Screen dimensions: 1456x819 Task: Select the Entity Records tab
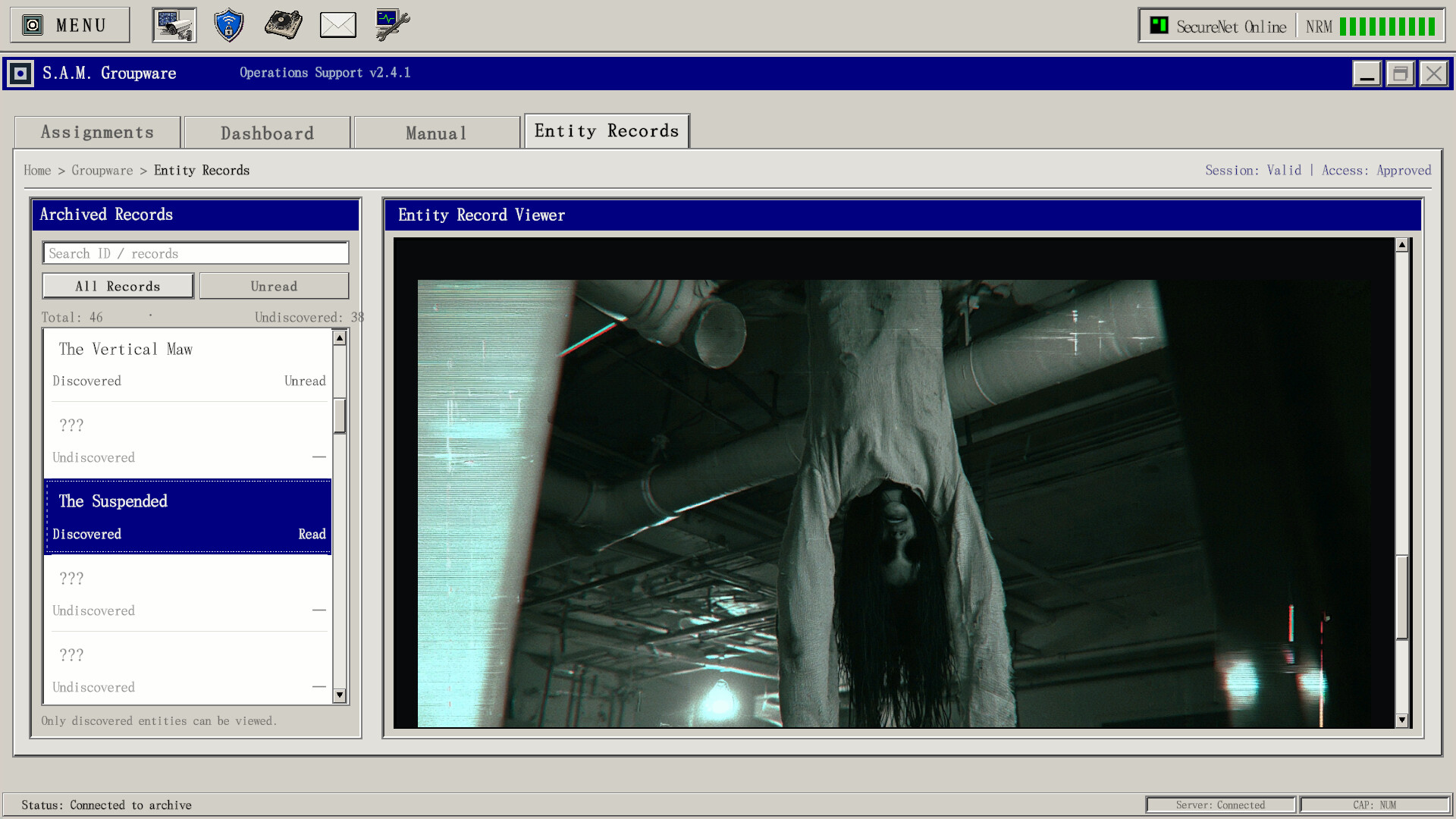coord(607,131)
